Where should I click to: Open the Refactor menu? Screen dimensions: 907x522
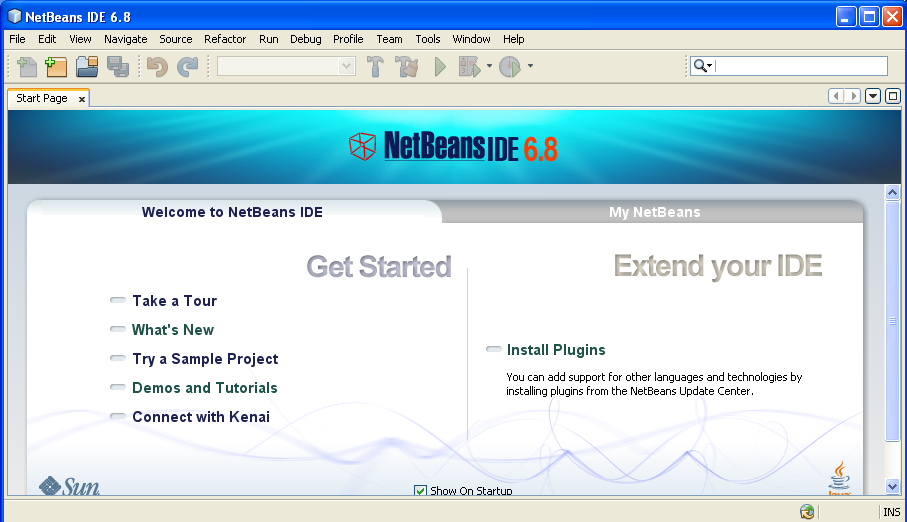(x=225, y=39)
